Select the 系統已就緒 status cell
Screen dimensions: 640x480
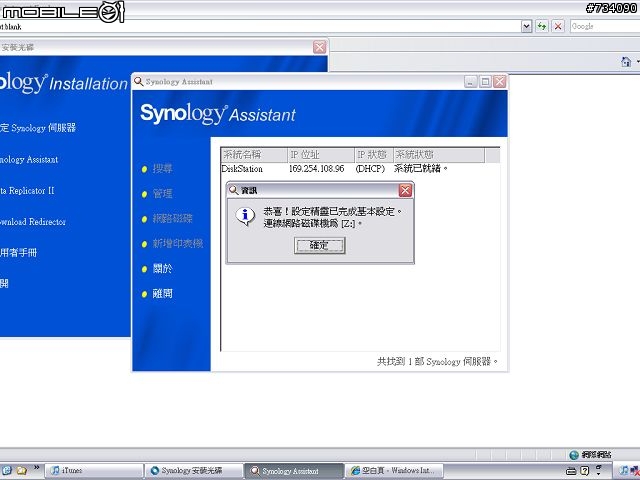pos(420,169)
